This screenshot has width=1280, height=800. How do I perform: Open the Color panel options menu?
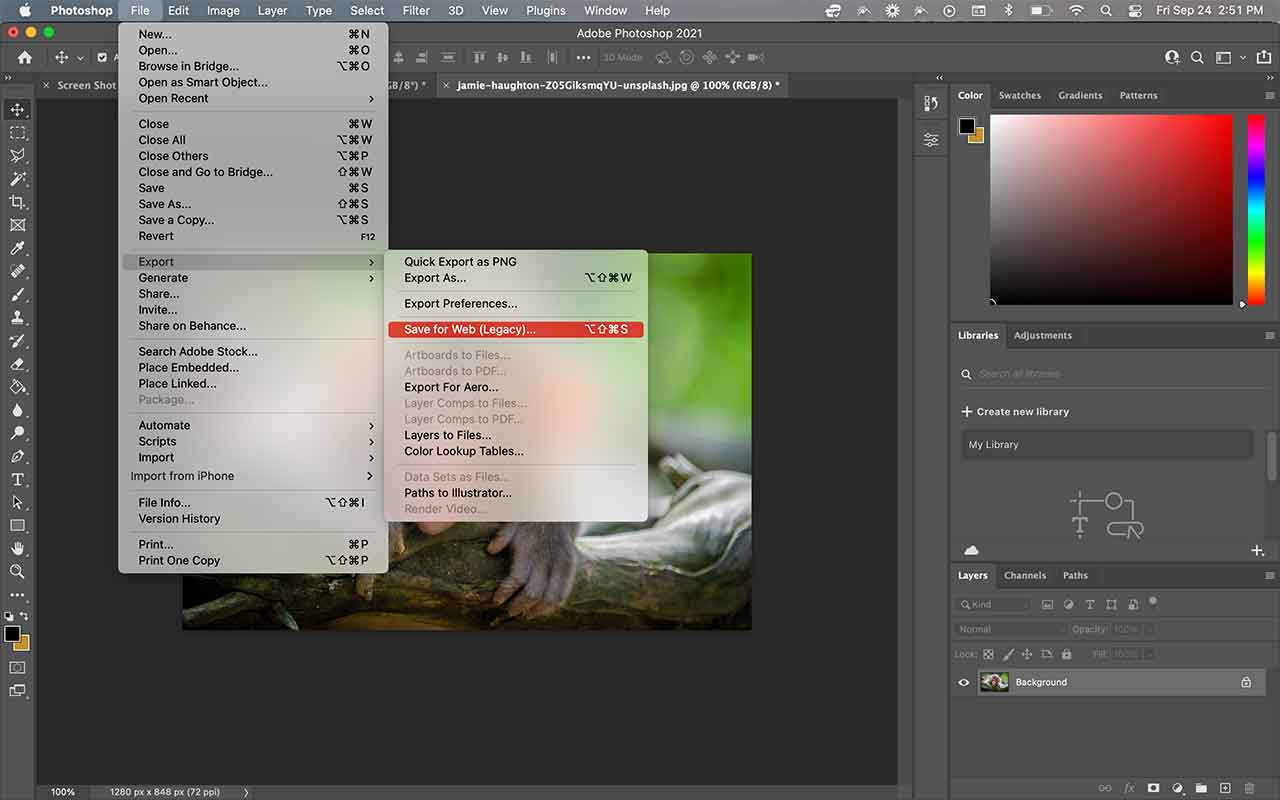(x=1270, y=96)
